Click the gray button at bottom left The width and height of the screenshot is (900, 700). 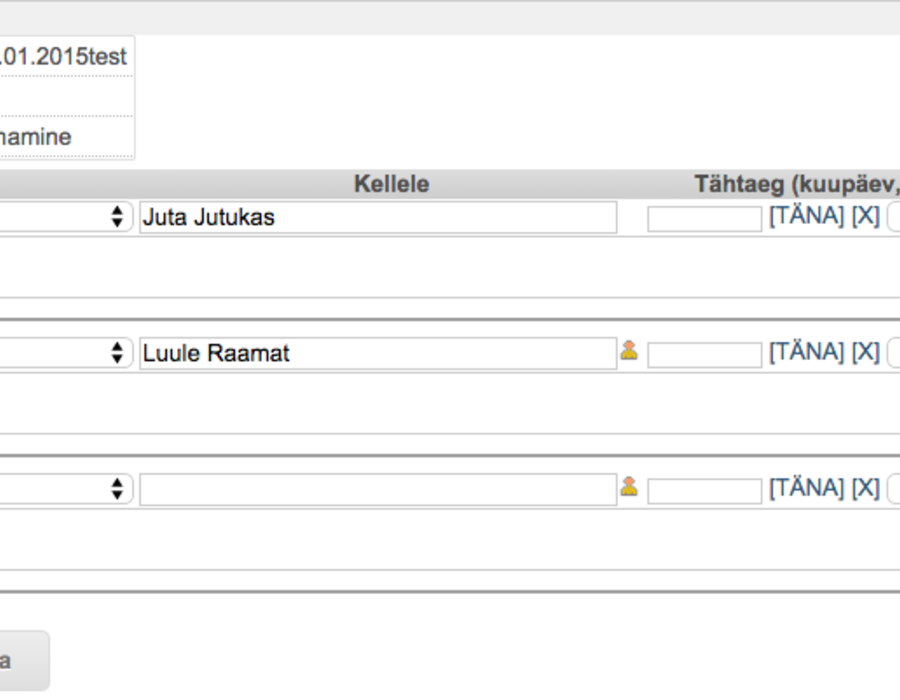(24, 660)
